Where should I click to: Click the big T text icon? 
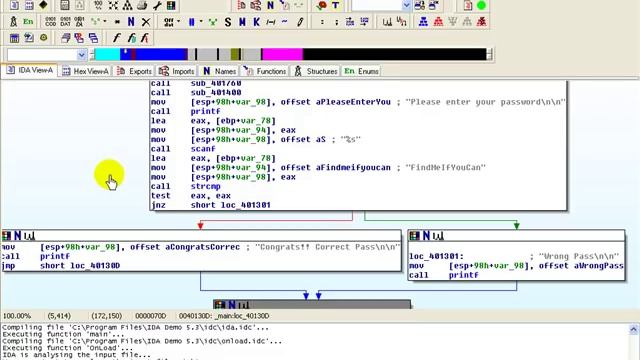point(336,5)
